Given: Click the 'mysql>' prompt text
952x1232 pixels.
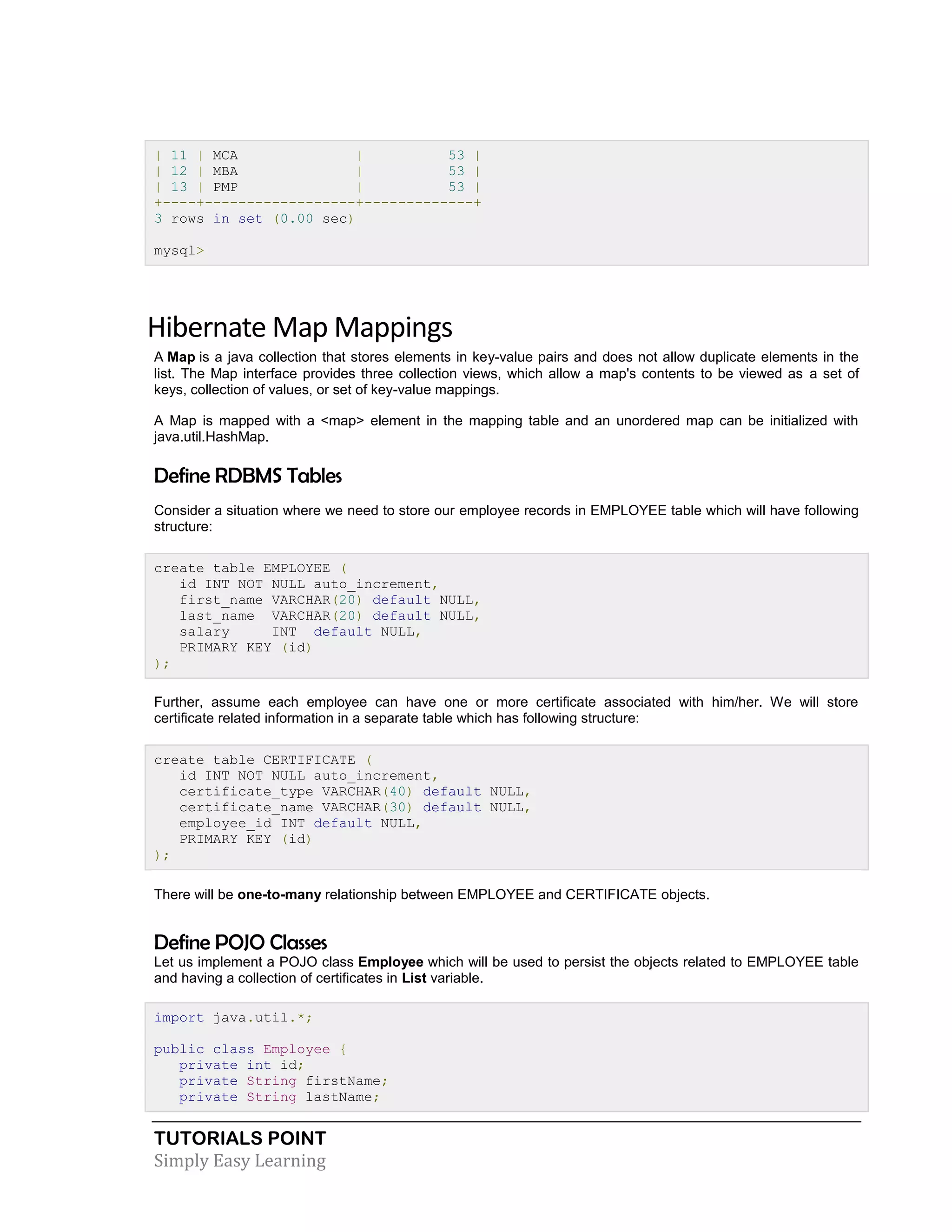Looking at the screenshot, I should [179, 251].
